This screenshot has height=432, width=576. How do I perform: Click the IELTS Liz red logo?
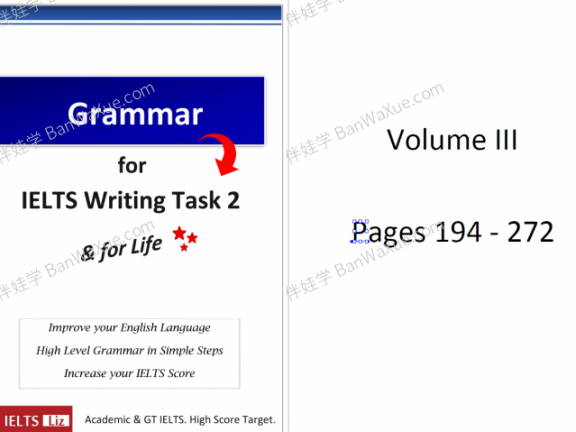36,419
